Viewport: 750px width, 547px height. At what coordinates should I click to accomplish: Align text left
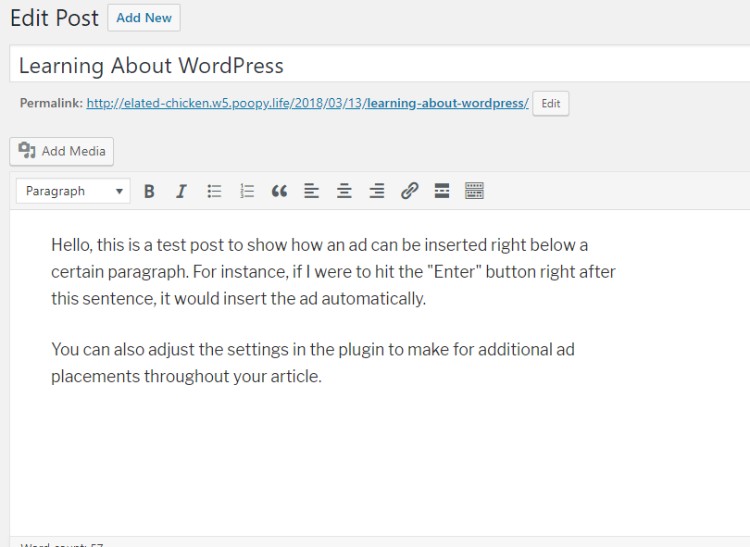(x=311, y=191)
